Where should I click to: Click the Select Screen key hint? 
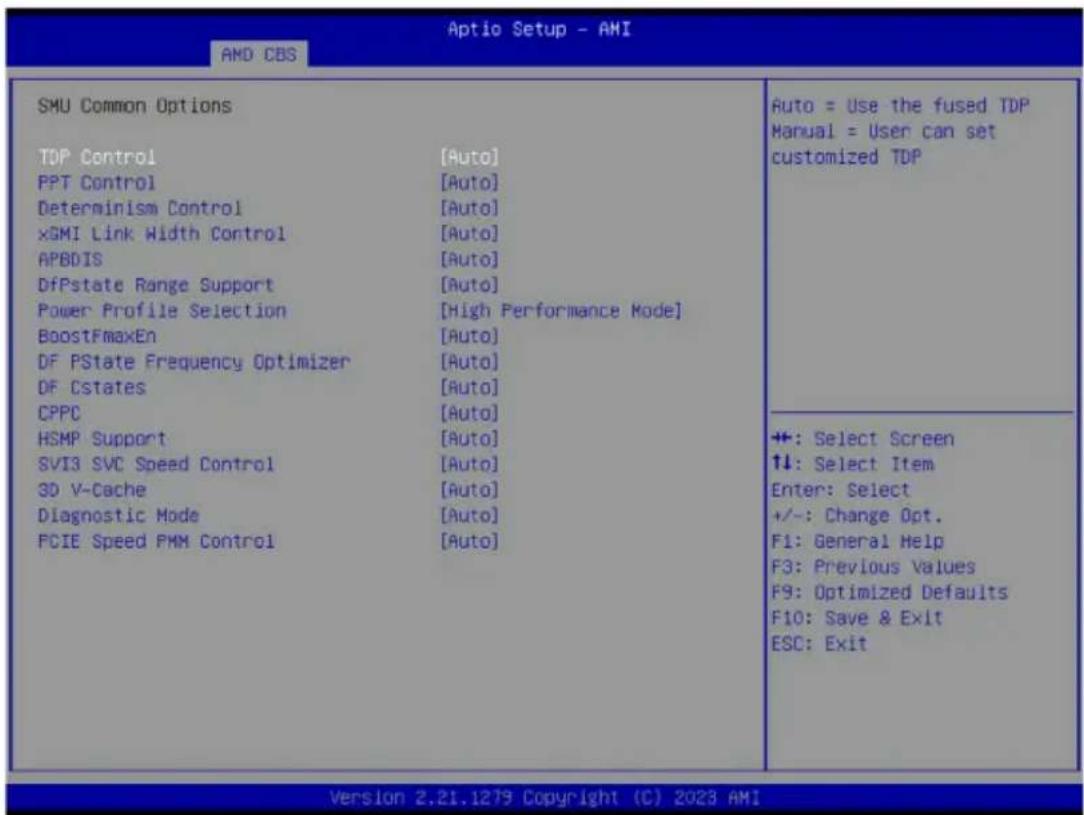[x=863, y=438]
